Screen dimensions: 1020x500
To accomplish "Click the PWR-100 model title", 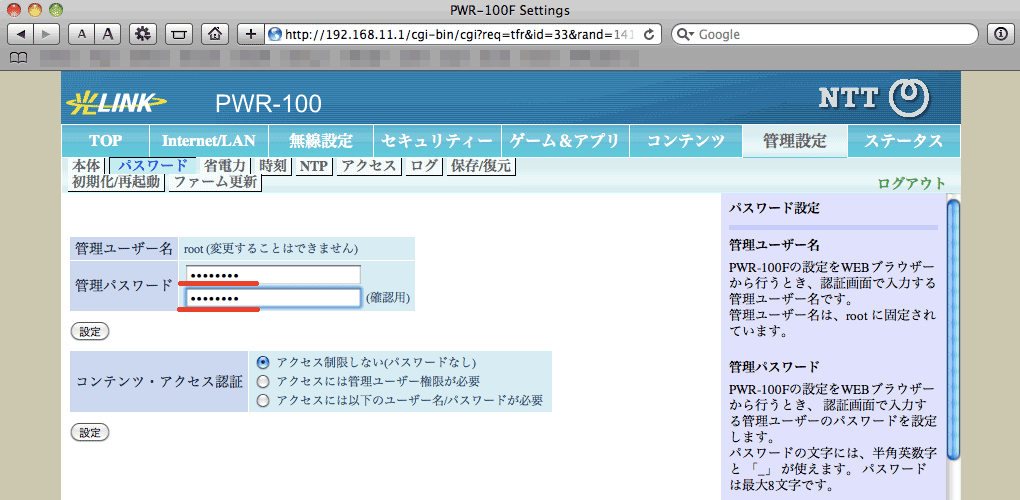I will tap(268, 103).
